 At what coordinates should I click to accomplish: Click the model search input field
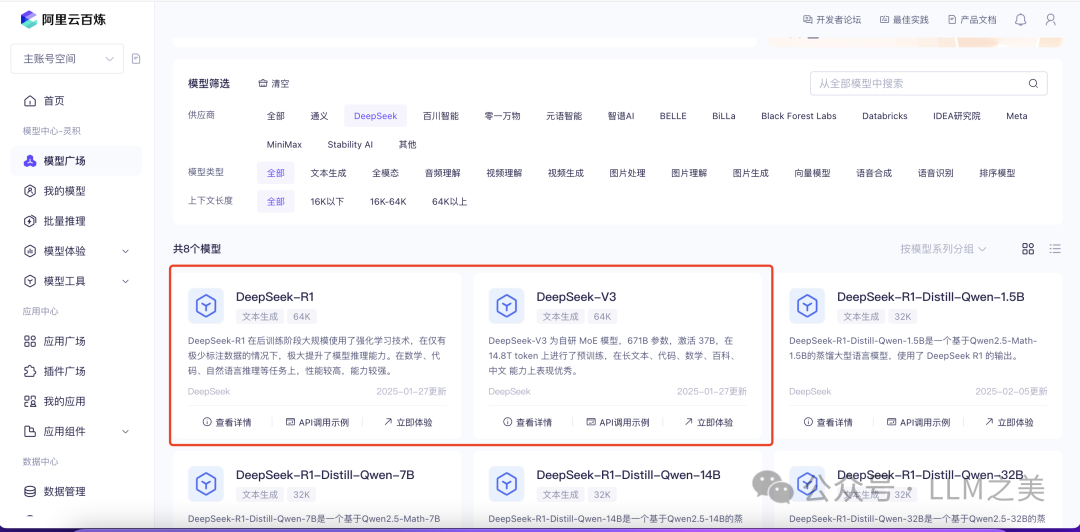pyautogui.click(x=928, y=83)
